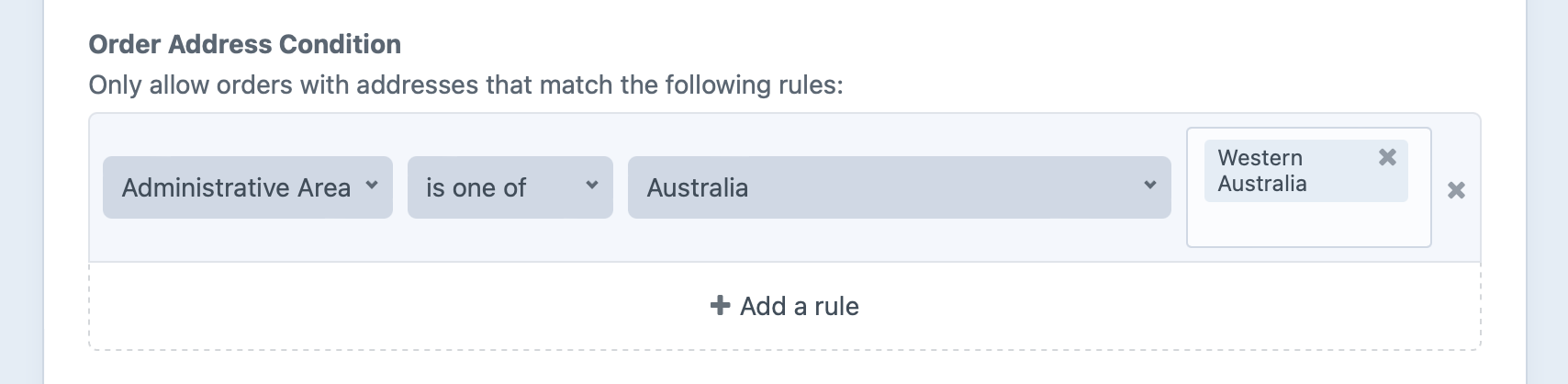The width and height of the screenshot is (1568, 384).
Task: Click the Administrative Area chevron arrow
Action: (372, 186)
